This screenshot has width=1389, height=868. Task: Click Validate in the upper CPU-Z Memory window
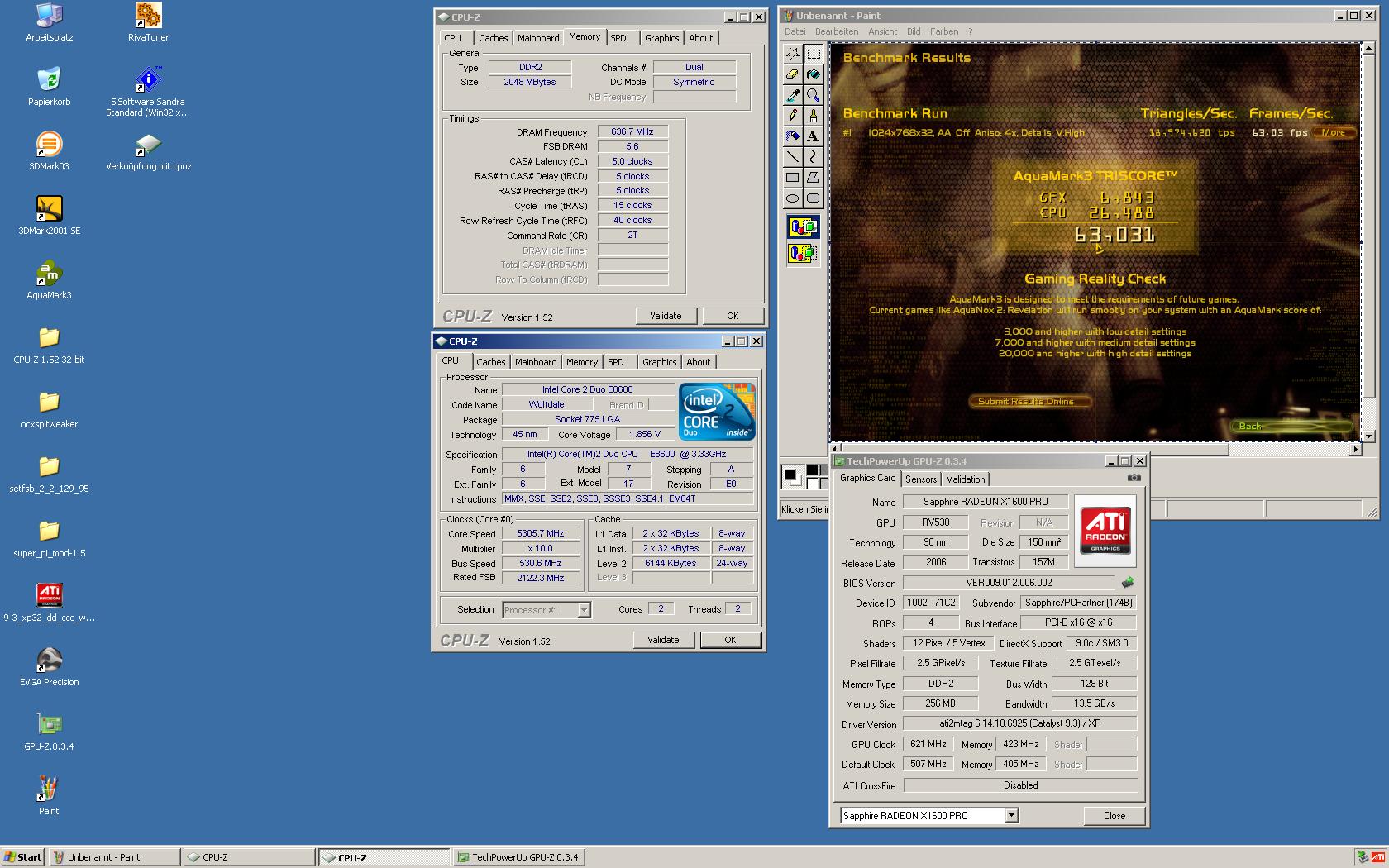[666, 316]
